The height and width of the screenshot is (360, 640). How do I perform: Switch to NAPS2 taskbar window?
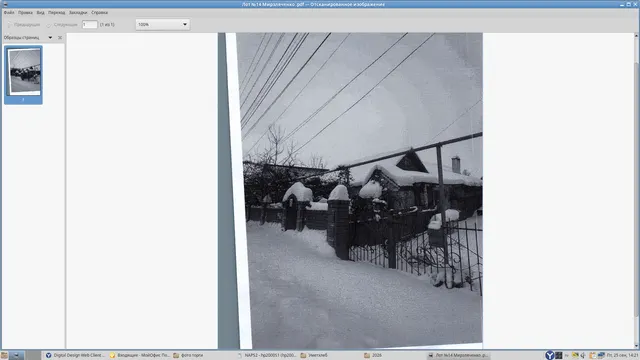coord(267,356)
